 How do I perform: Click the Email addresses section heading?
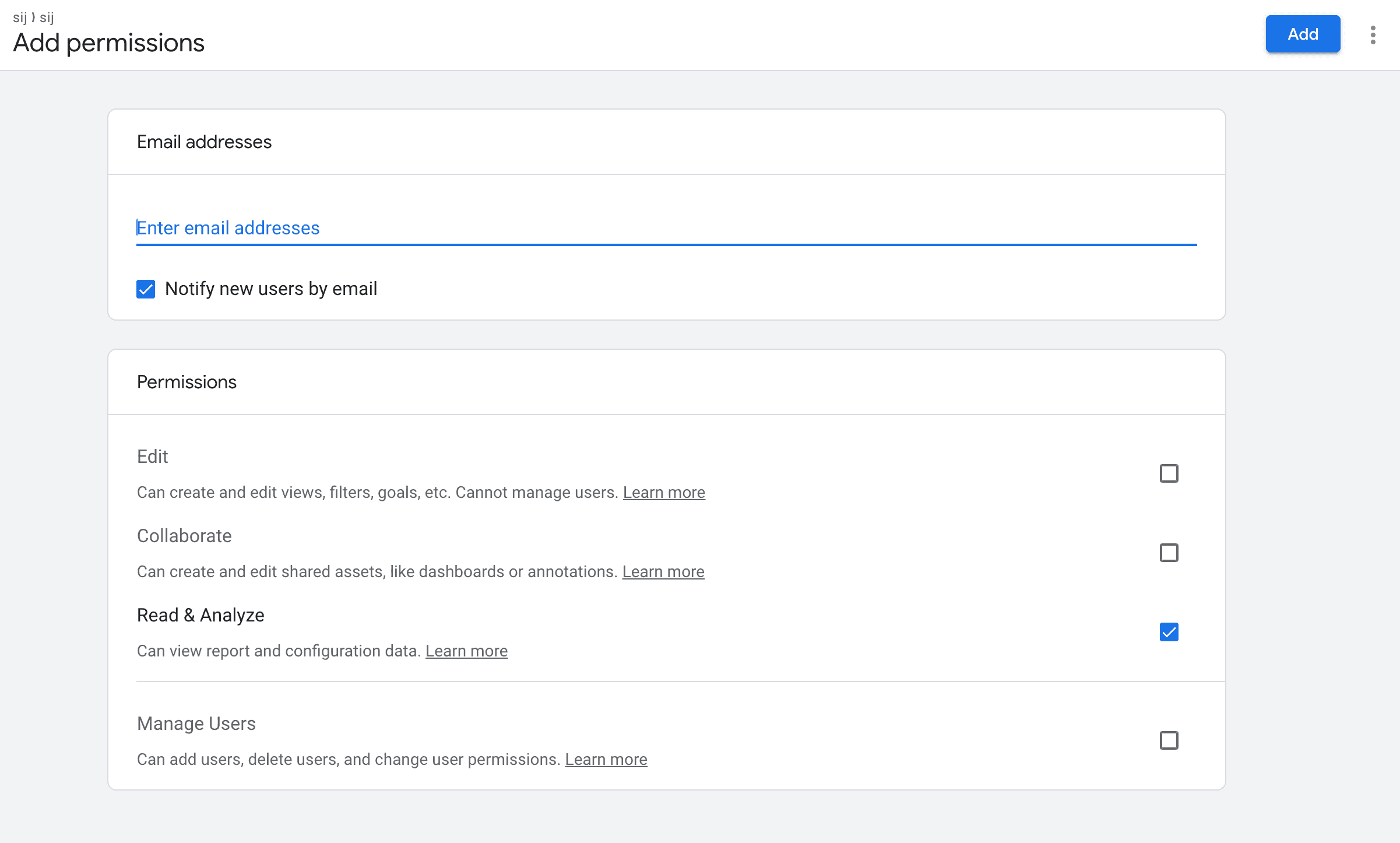pyautogui.click(x=204, y=142)
